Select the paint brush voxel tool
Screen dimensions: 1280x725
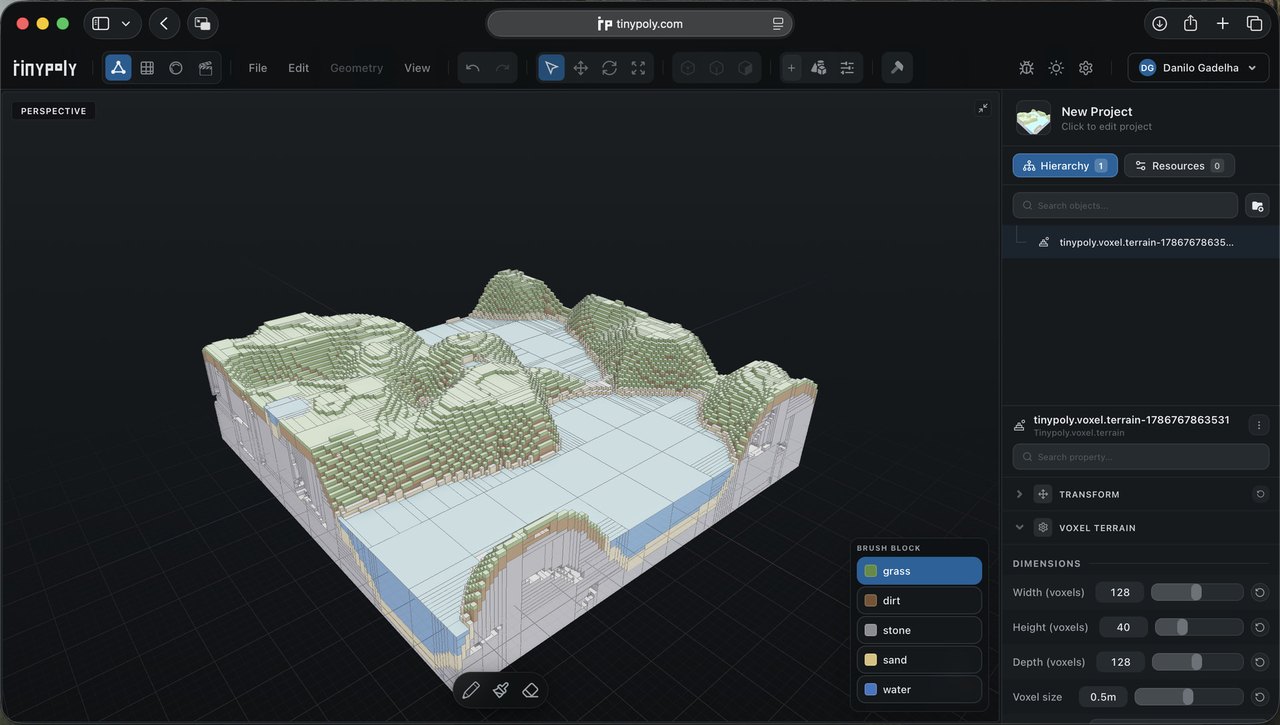tap(501, 690)
